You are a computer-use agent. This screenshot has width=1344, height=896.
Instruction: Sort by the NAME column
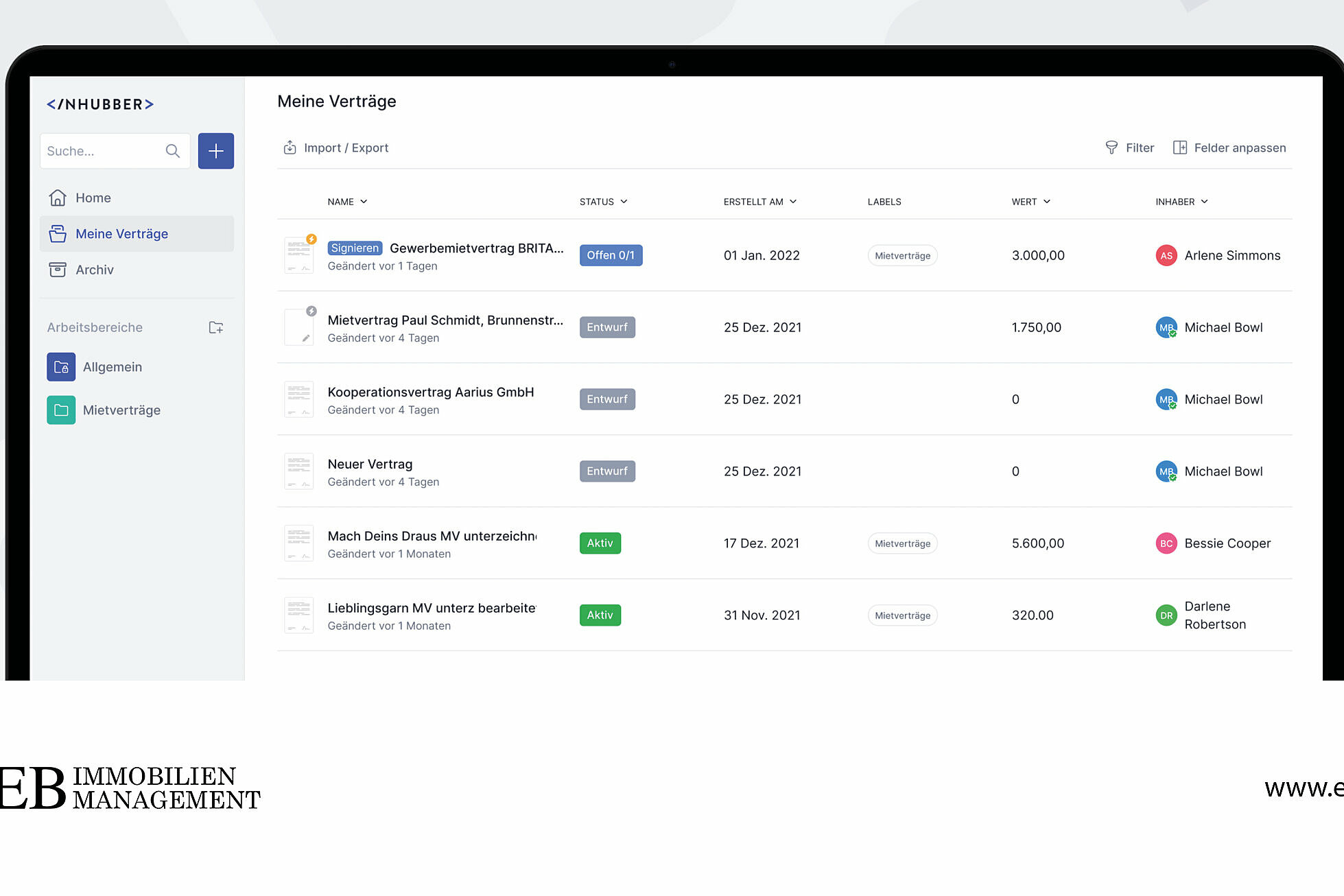pos(347,202)
